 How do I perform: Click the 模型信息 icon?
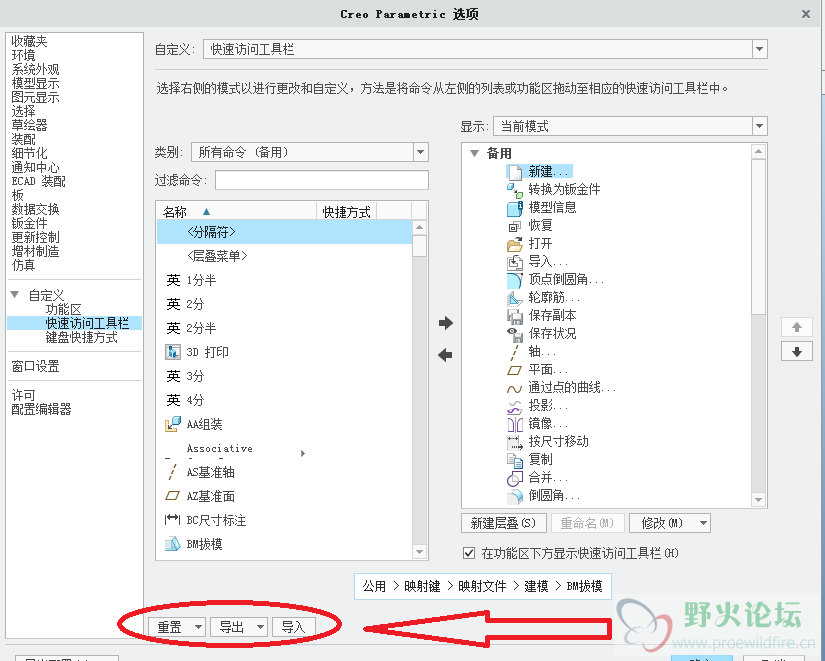(x=515, y=208)
